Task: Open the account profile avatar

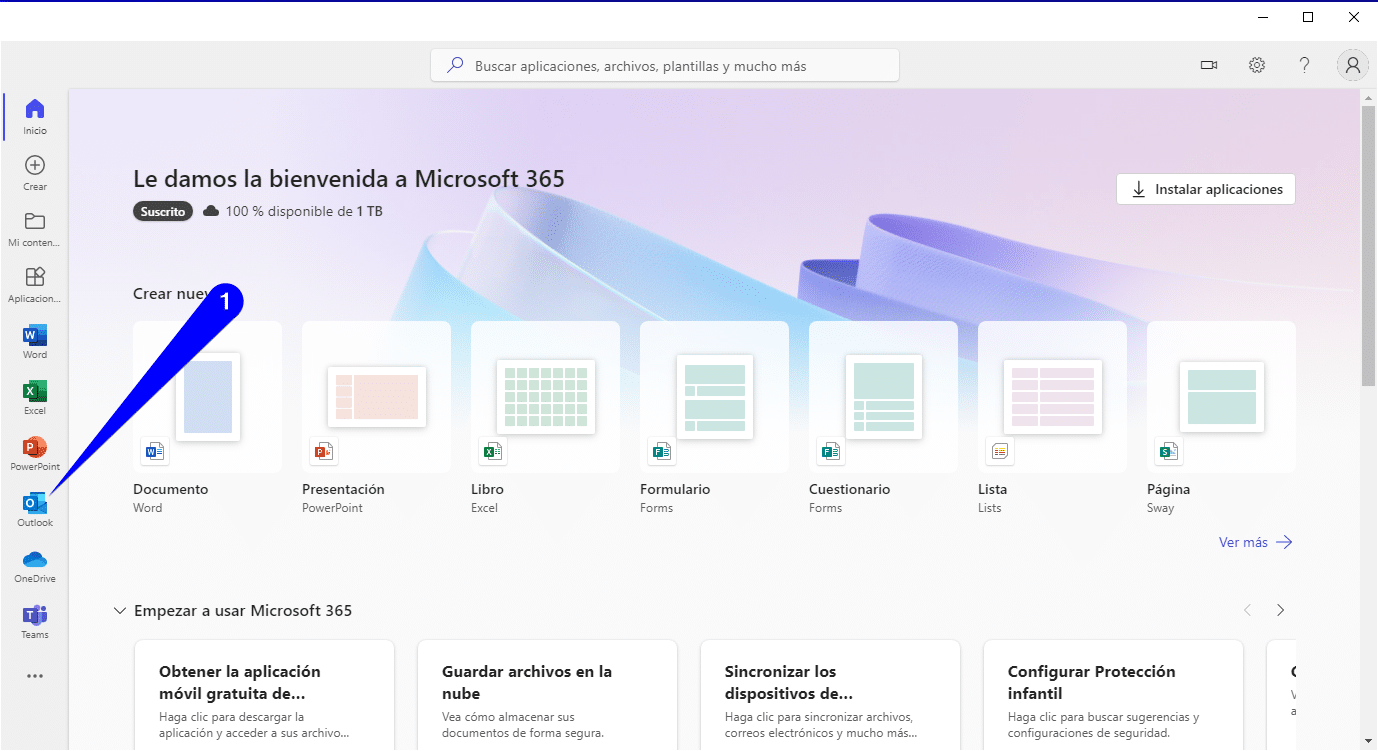Action: [1352, 65]
